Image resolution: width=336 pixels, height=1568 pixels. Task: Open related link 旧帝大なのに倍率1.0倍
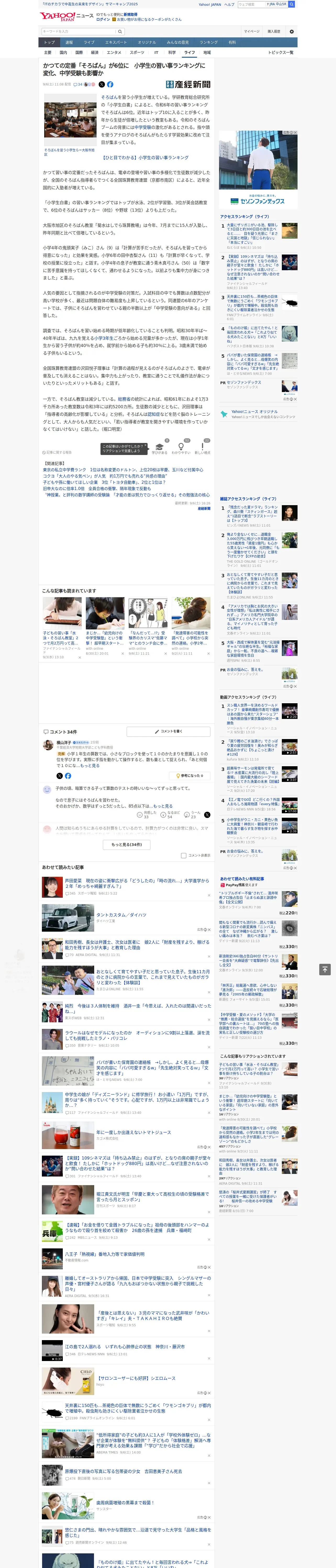point(97,488)
